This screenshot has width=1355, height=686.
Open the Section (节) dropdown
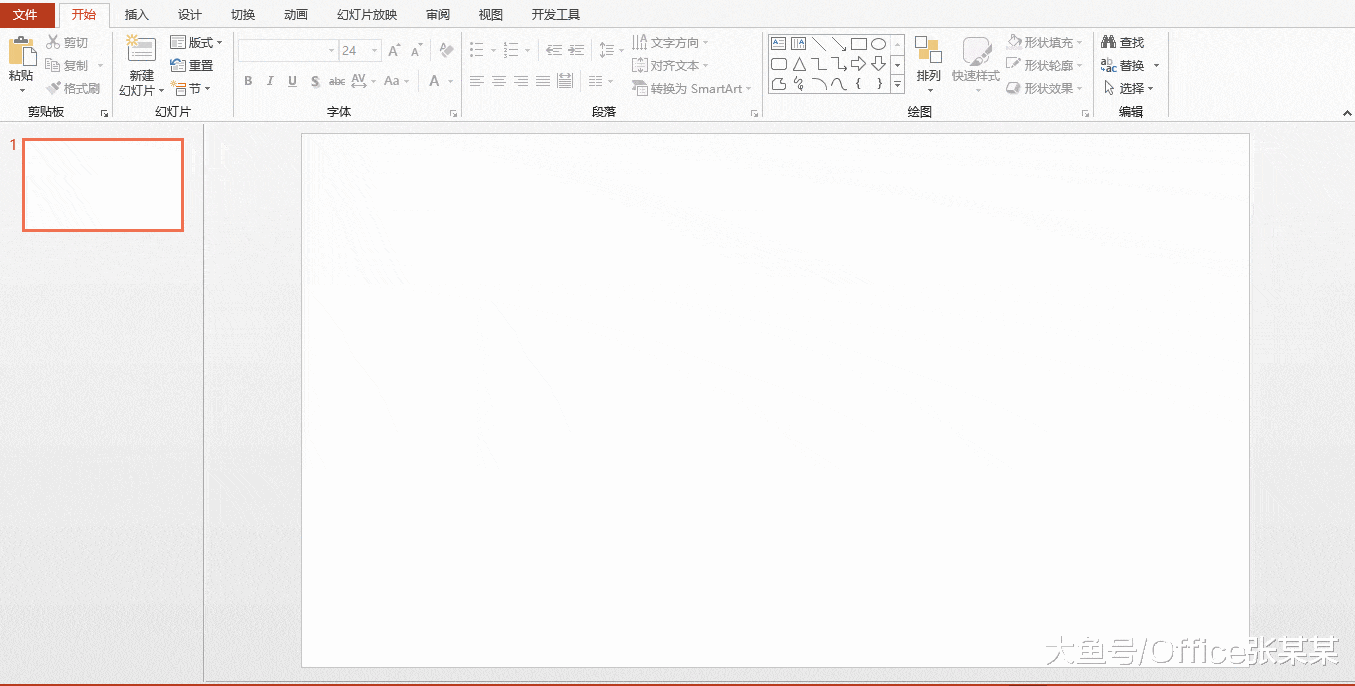coord(191,88)
